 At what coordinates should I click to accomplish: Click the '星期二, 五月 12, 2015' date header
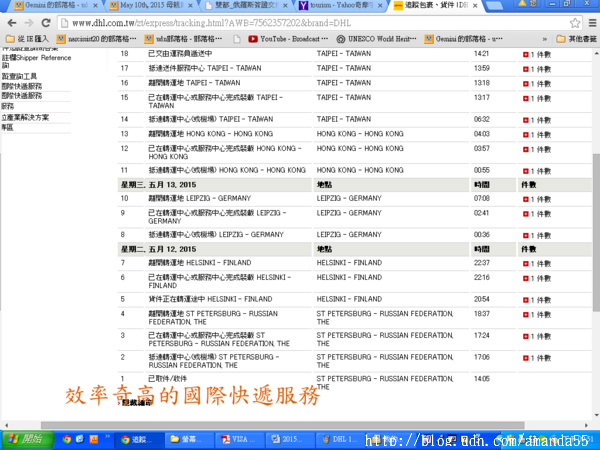(x=159, y=249)
